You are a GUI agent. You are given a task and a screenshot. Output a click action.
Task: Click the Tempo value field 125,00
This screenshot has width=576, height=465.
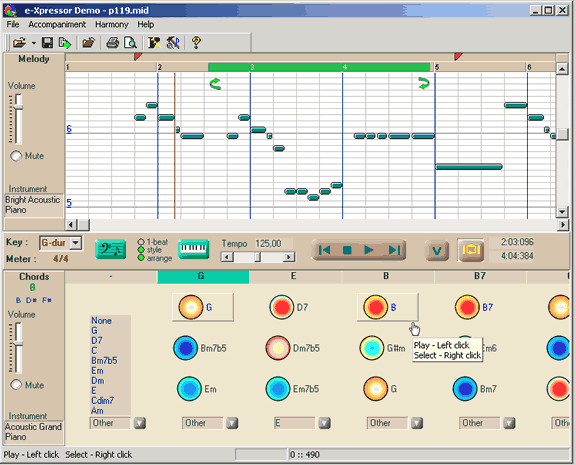(274, 244)
